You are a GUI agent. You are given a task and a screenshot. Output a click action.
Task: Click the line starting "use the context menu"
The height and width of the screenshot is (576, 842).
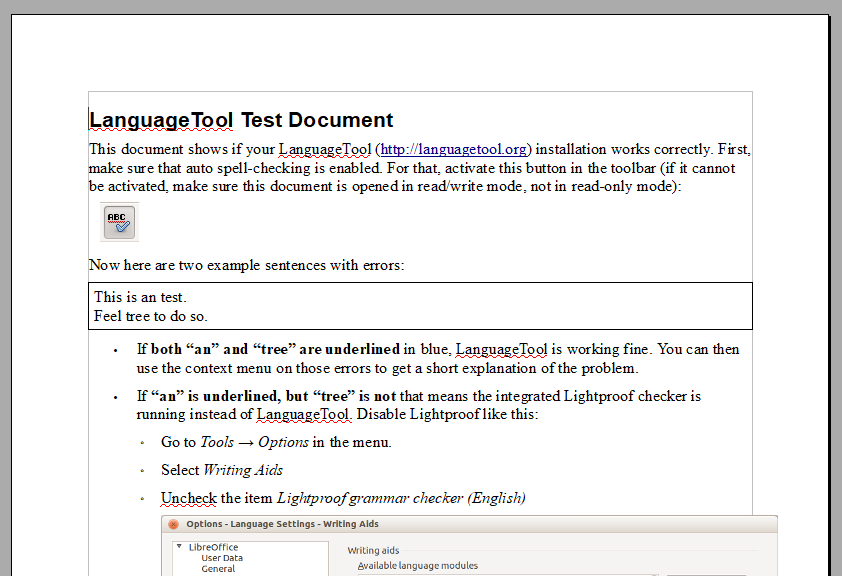(x=387, y=368)
